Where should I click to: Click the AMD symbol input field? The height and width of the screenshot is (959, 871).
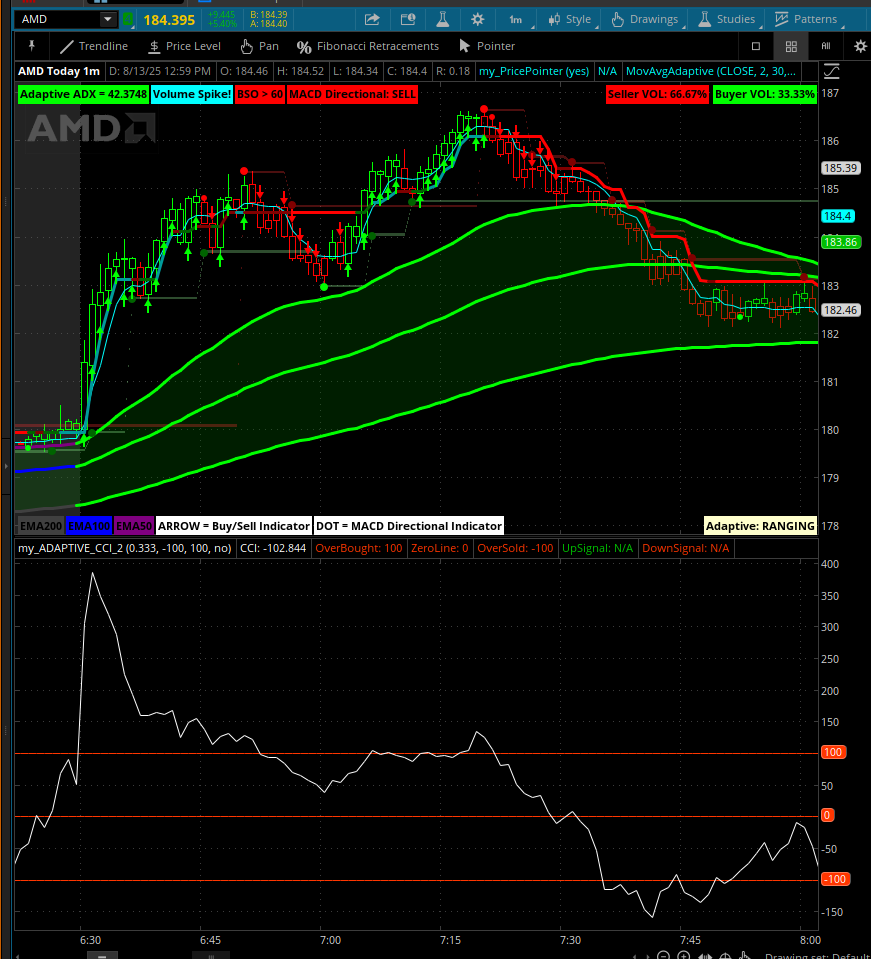pyautogui.click(x=58, y=19)
